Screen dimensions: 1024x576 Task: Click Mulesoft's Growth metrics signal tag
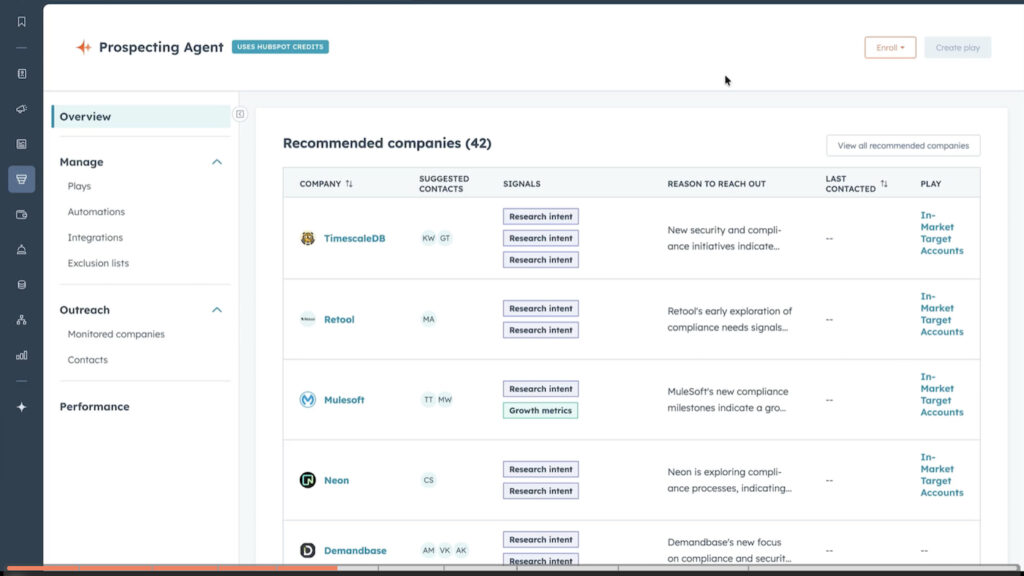click(540, 411)
